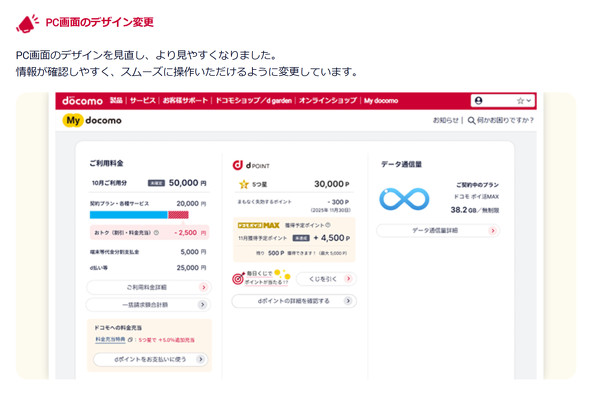
Task: Select お客様サポート in the top navigation
Action: [x=185, y=101]
